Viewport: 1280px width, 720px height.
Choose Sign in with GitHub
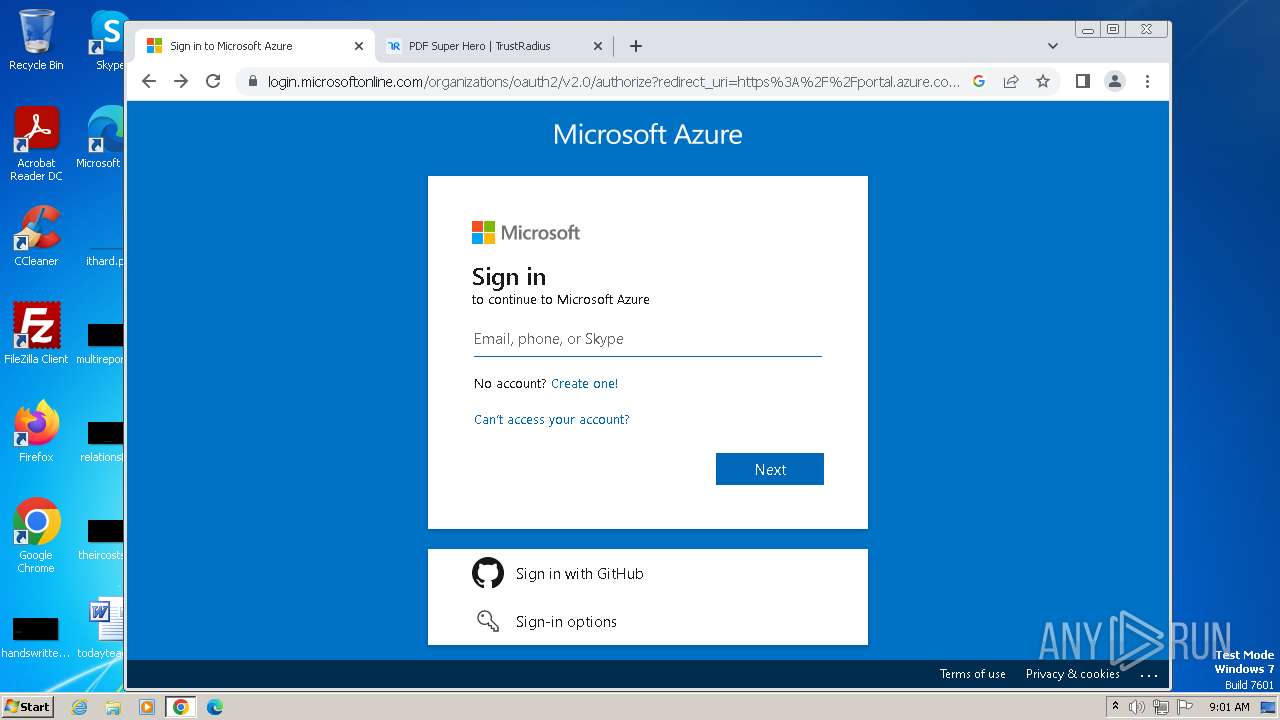coord(648,573)
